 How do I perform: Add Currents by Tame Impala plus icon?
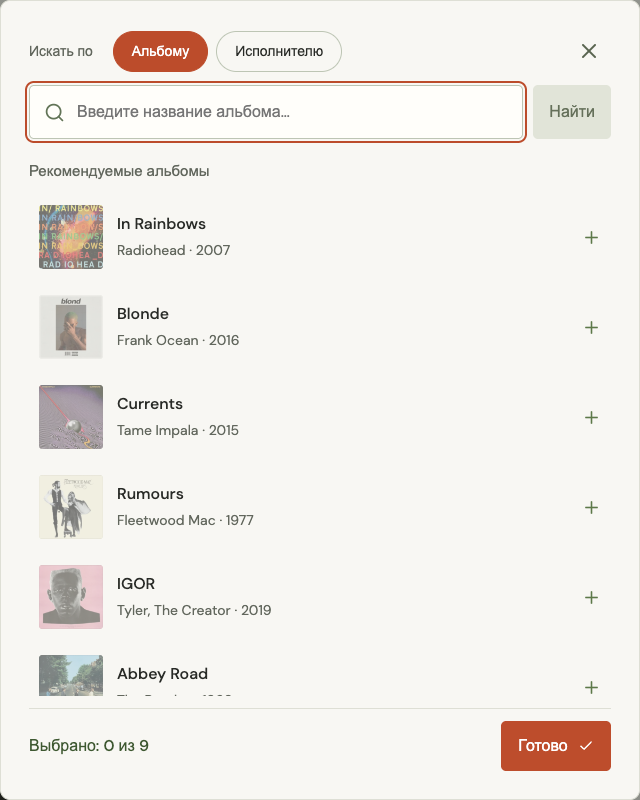[x=591, y=417]
